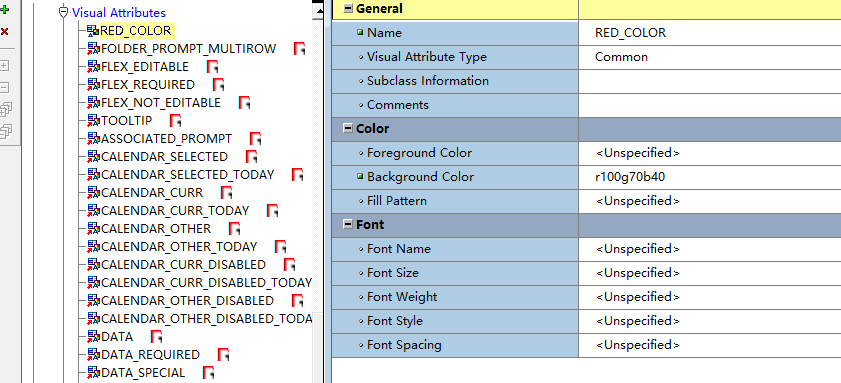Click the Visual Attribute Type property label
Viewport: 841px width, 383px height.
(x=427, y=57)
